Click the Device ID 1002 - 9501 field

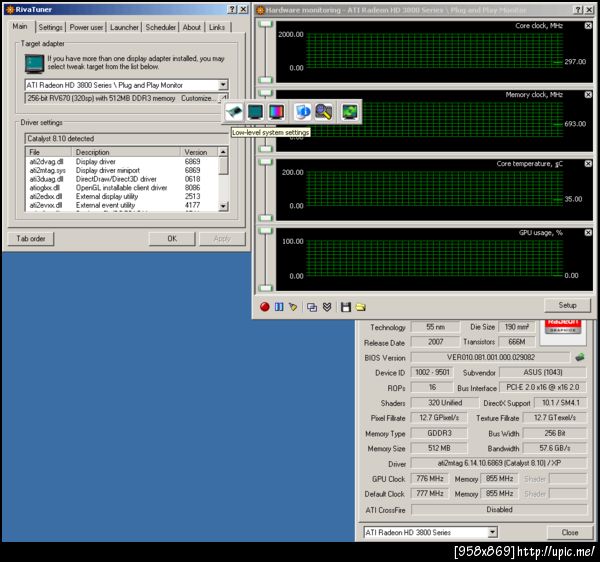432,372
